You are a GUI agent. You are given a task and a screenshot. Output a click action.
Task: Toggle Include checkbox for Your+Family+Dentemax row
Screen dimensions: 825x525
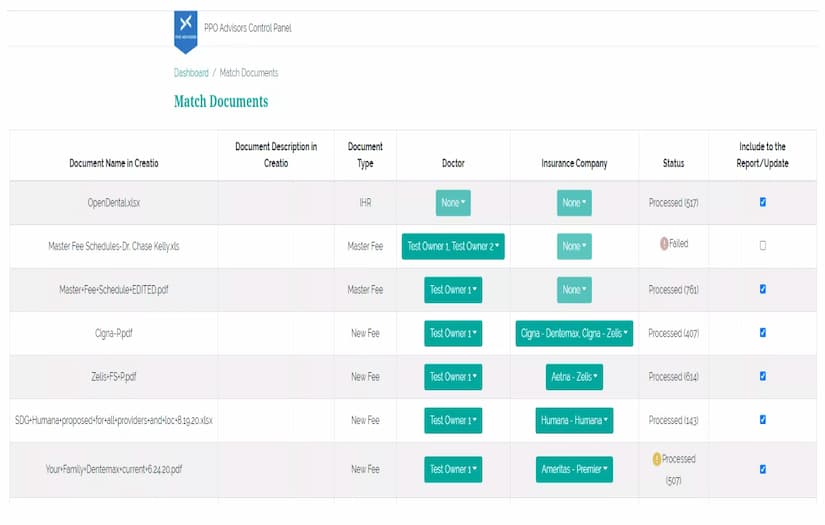763,469
